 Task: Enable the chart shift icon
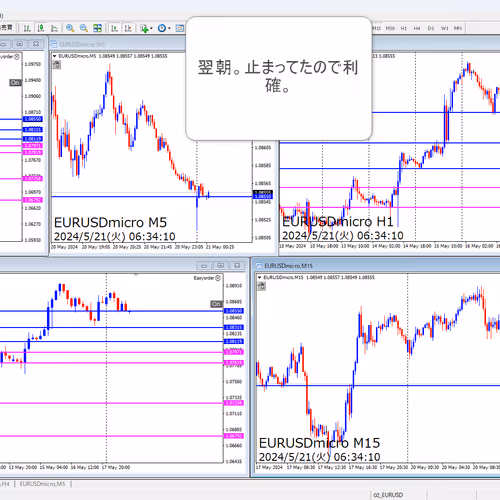click(128, 28)
